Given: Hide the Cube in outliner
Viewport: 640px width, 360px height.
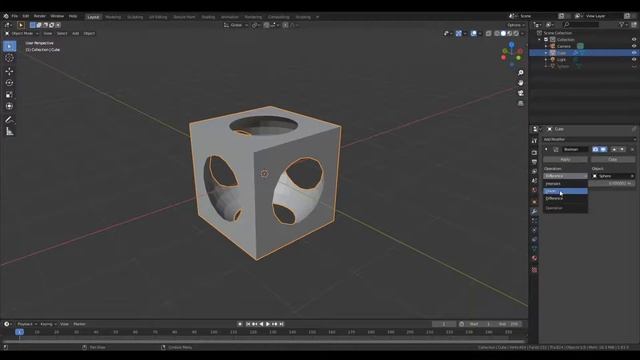Looking at the screenshot, I should (x=634, y=53).
